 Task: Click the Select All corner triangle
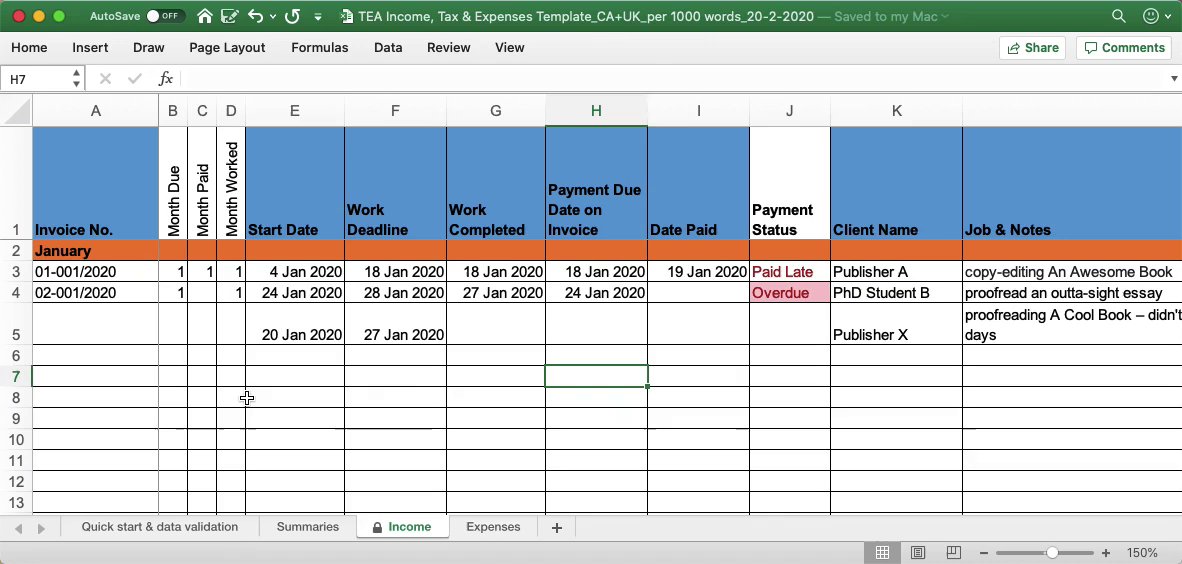[16, 112]
